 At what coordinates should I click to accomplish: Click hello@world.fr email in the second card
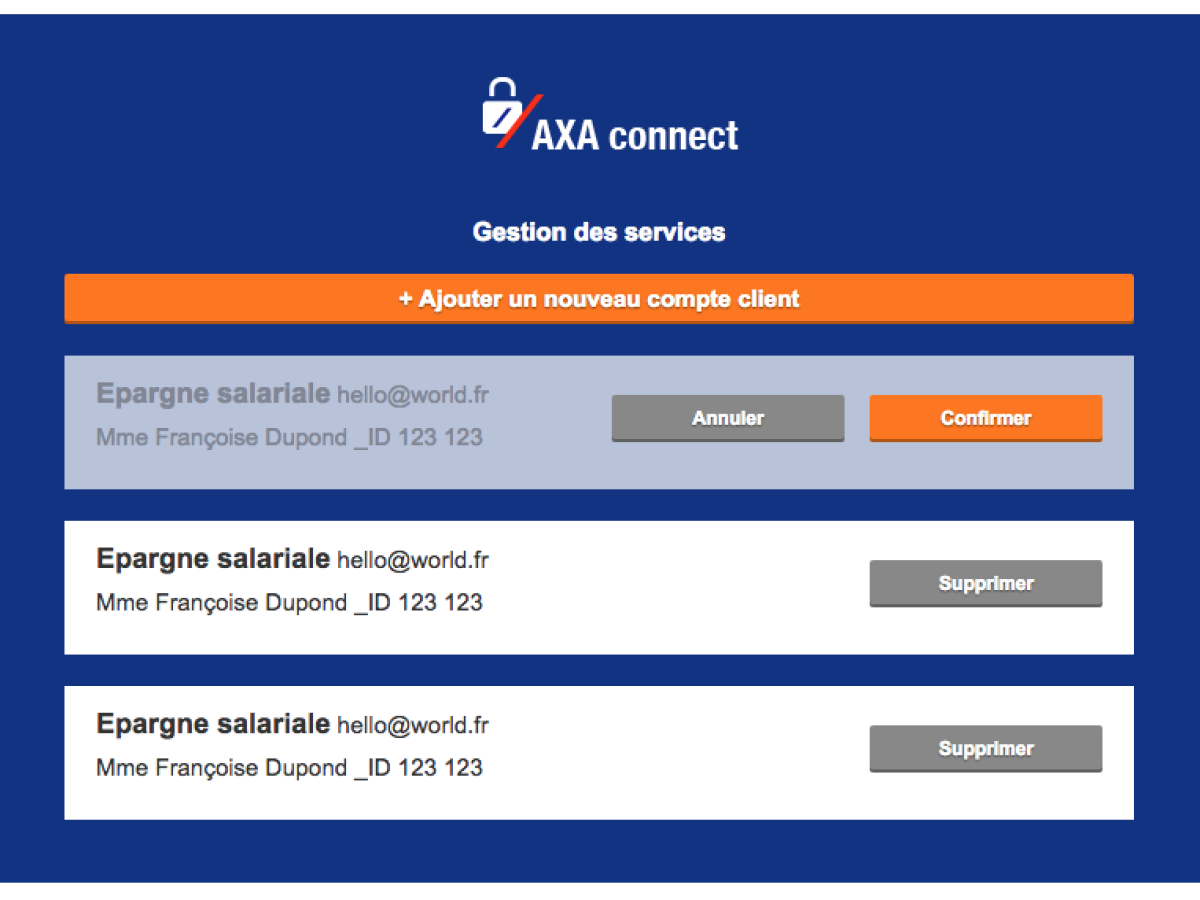click(413, 560)
